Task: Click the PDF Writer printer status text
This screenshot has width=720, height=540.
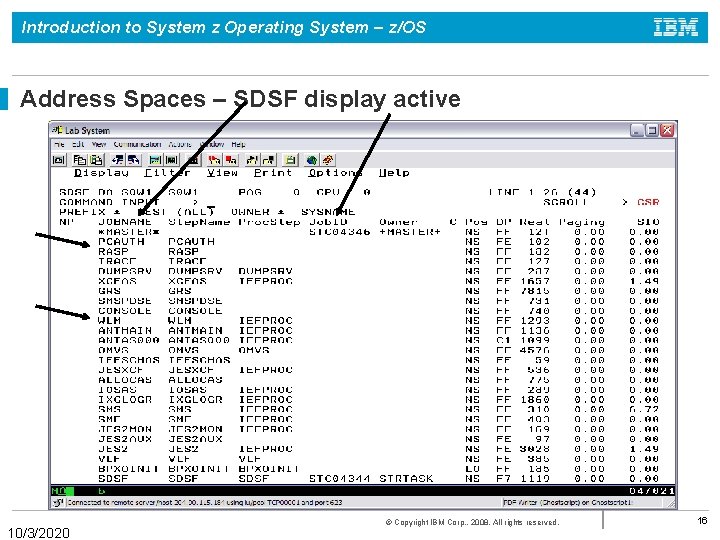Action: coord(568,502)
